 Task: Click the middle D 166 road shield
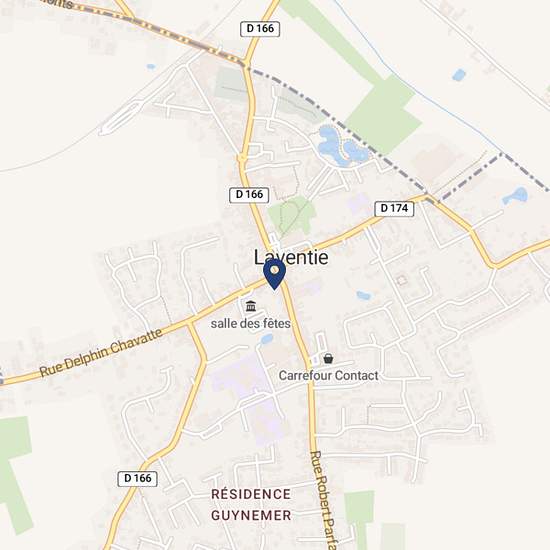pyautogui.click(x=249, y=195)
